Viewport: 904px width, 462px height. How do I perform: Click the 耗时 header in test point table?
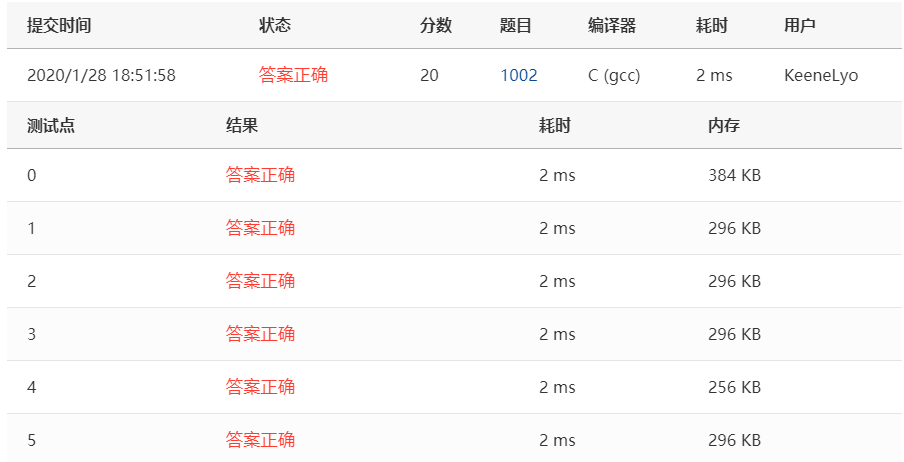[555, 126]
